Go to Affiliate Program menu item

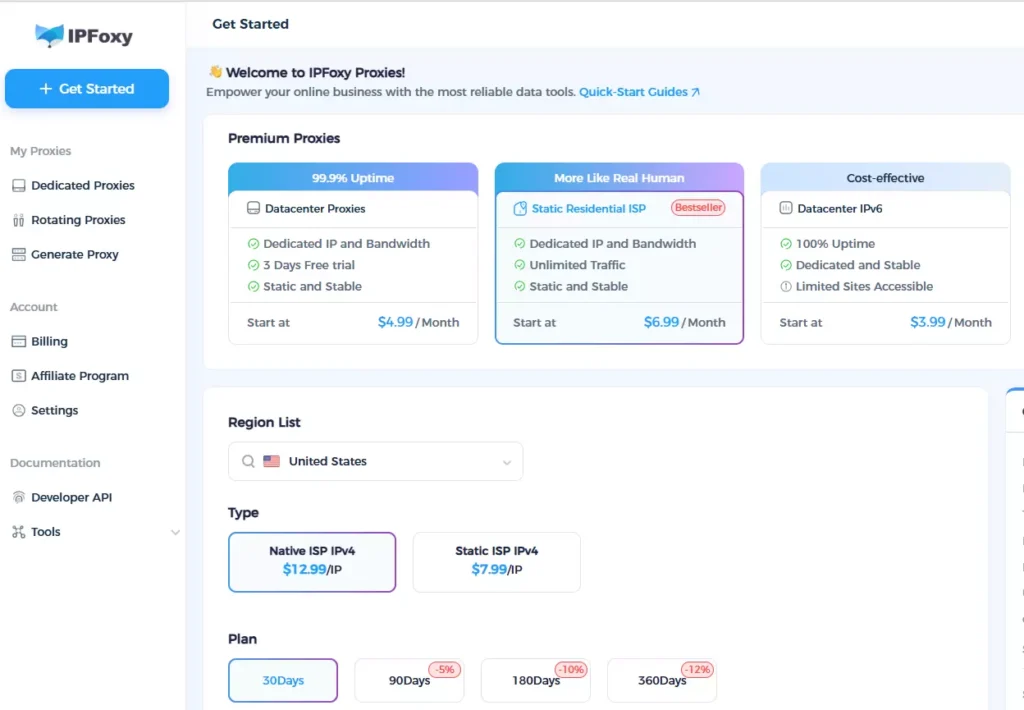point(80,376)
